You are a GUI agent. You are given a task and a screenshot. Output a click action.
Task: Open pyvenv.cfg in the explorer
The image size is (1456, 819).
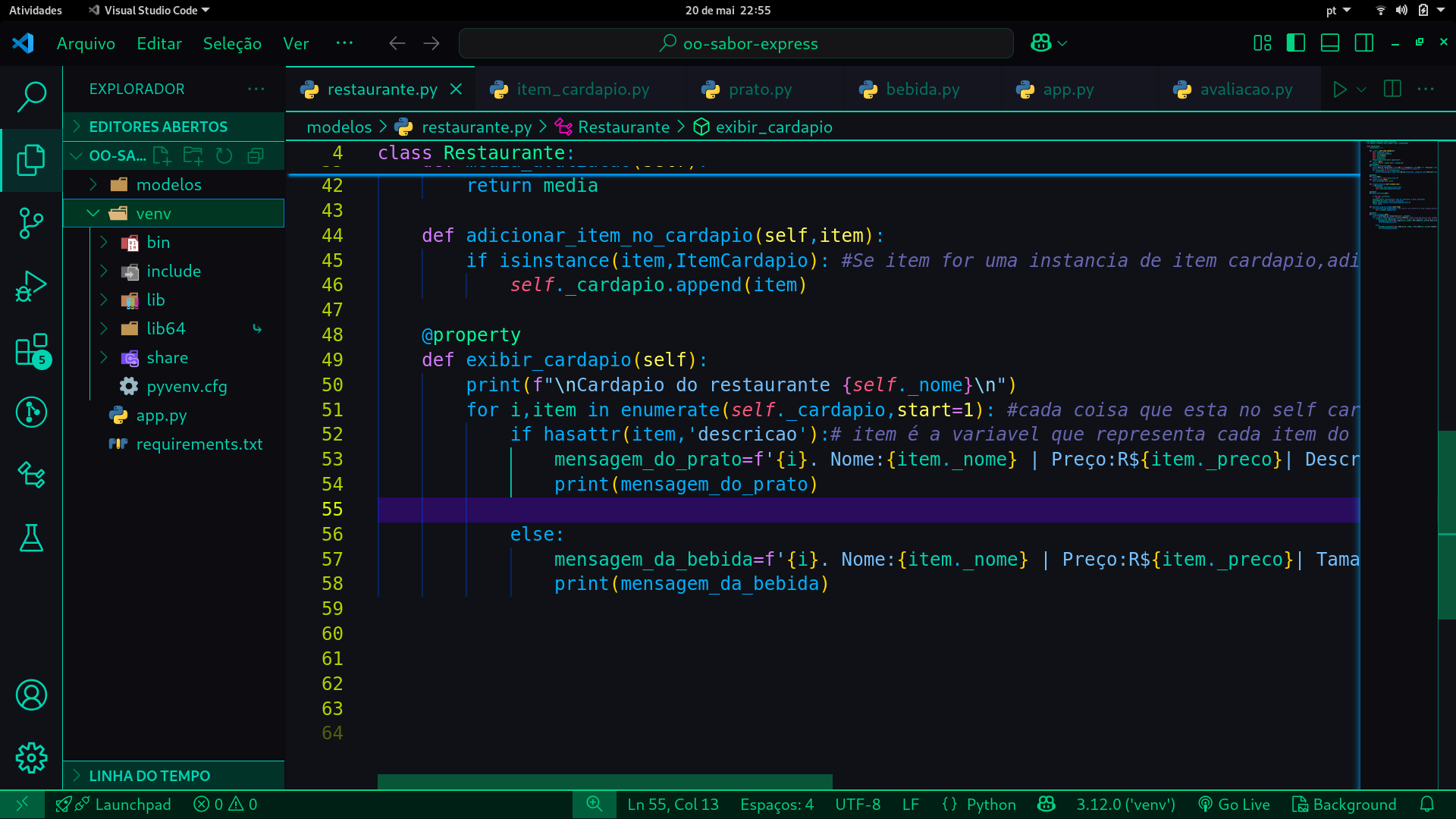(x=174, y=386)
